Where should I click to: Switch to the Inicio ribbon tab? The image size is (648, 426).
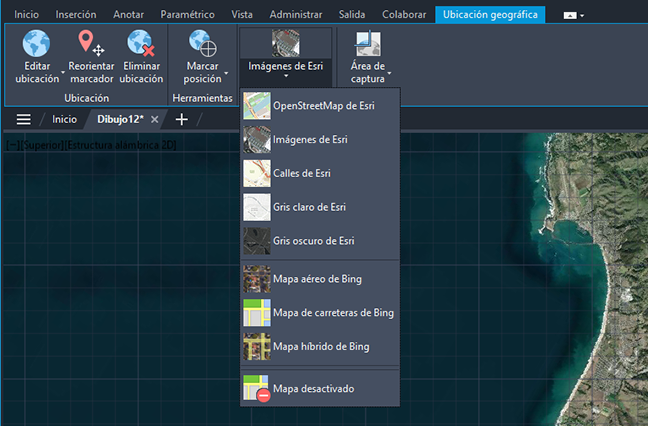tap(26, 14)
